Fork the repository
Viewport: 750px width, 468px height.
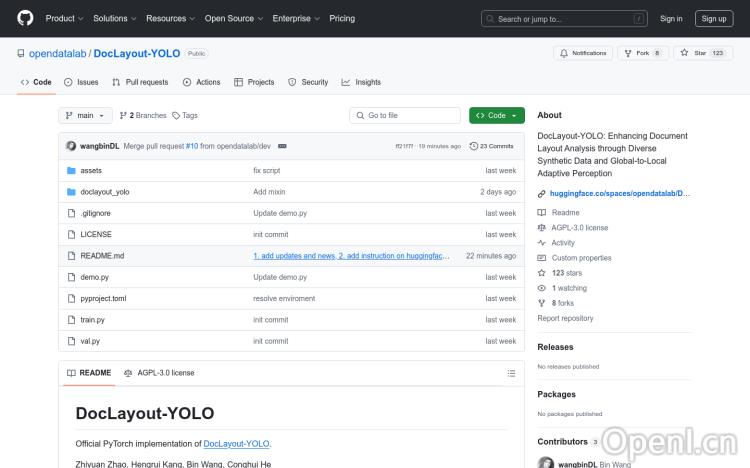(642, 53)
